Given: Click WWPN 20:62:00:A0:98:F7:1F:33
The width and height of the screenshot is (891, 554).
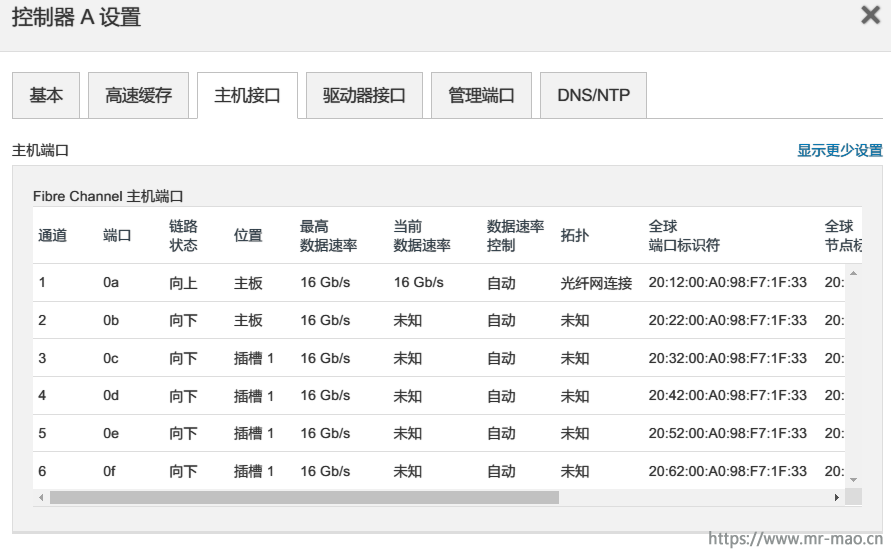Looking at the screenshot, I should 727,471.
